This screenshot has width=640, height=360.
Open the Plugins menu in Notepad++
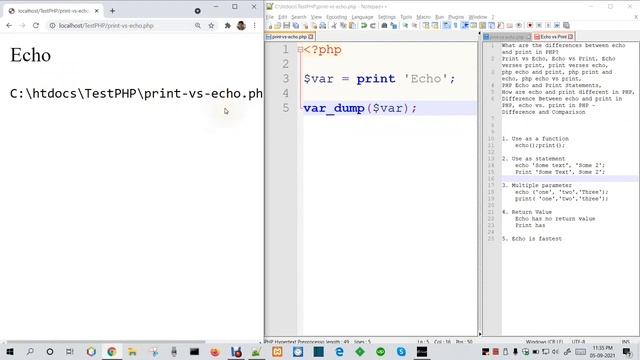coord(456,17)
